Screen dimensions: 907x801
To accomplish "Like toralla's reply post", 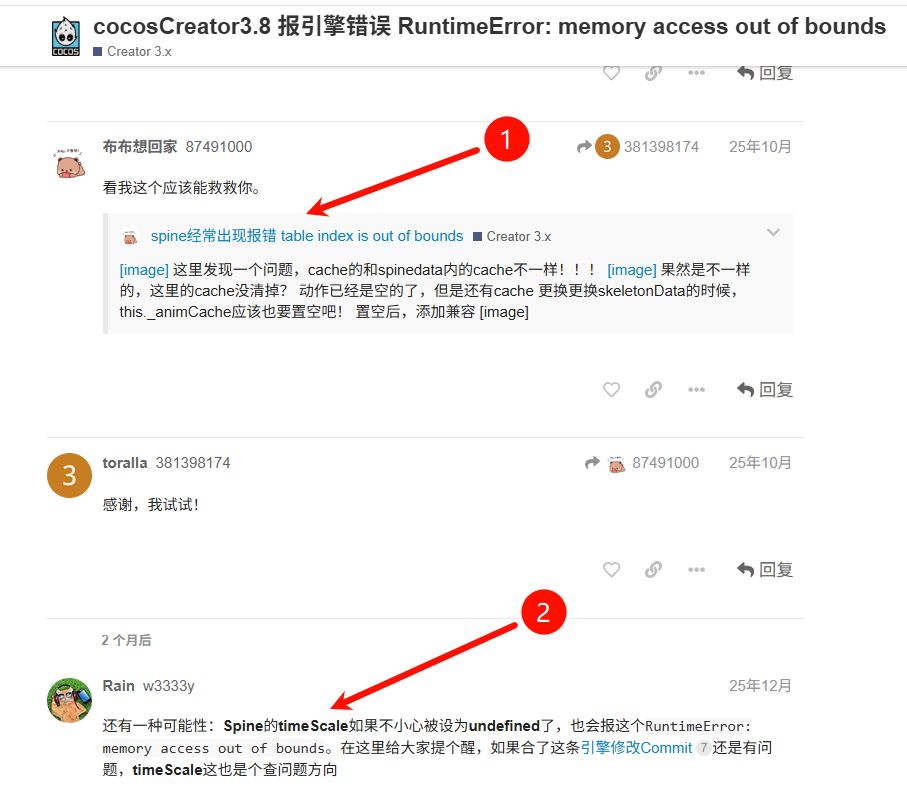I will [x=611, y=569].
